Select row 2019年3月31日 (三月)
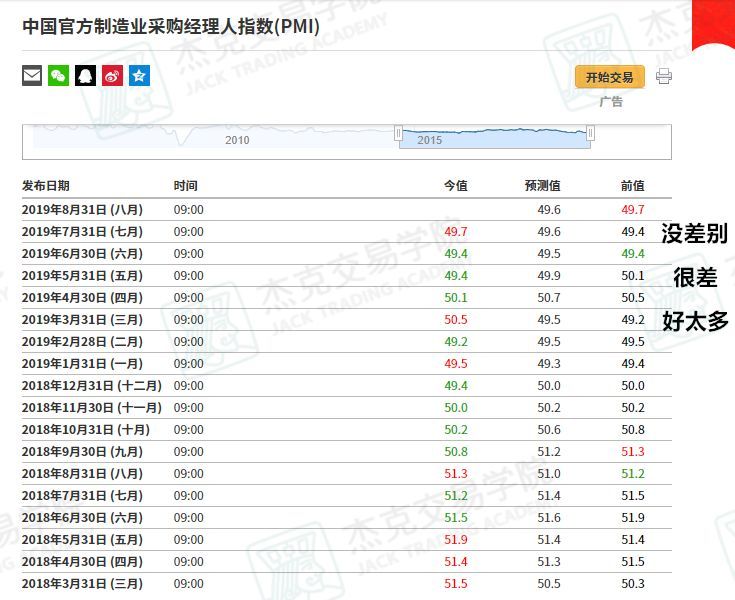735x600 pixels. pos(347,320)
